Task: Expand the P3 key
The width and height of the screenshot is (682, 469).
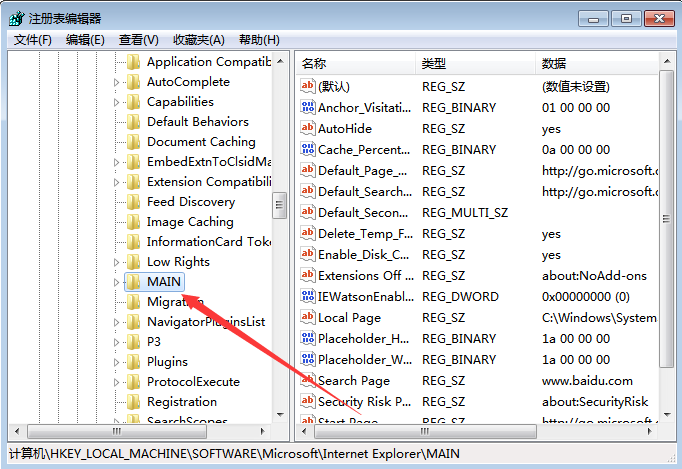Action: point(116,342)
